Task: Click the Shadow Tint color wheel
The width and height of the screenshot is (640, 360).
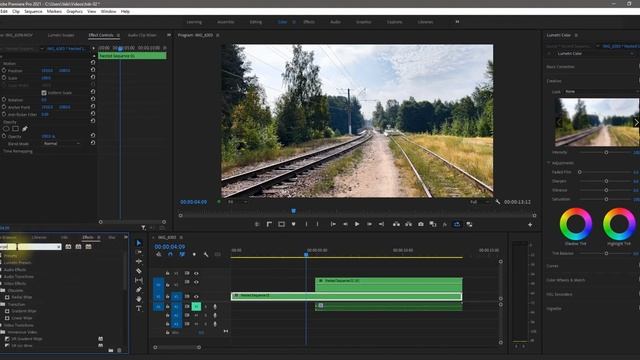Action: (576, 224)
